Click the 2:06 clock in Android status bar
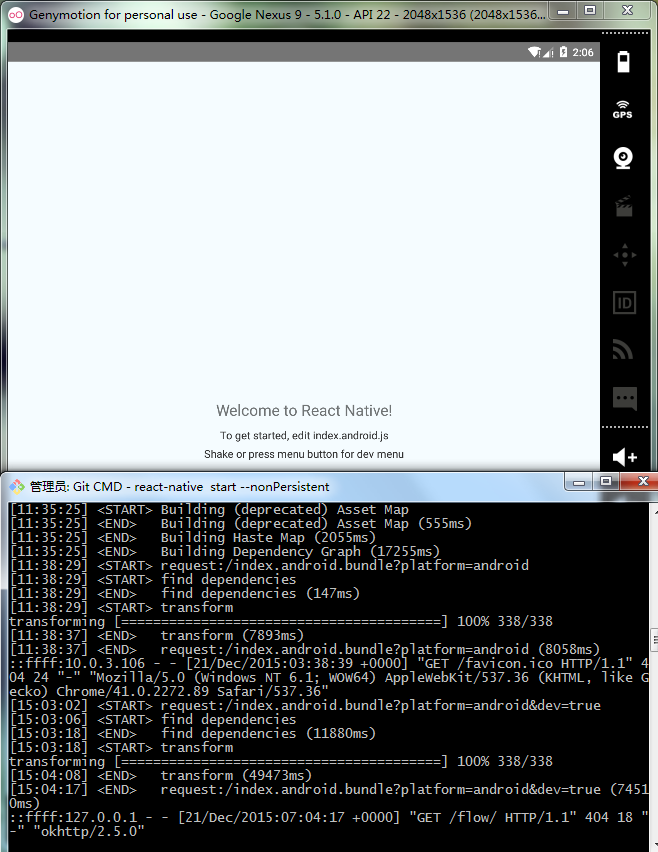 pos(582,52)
